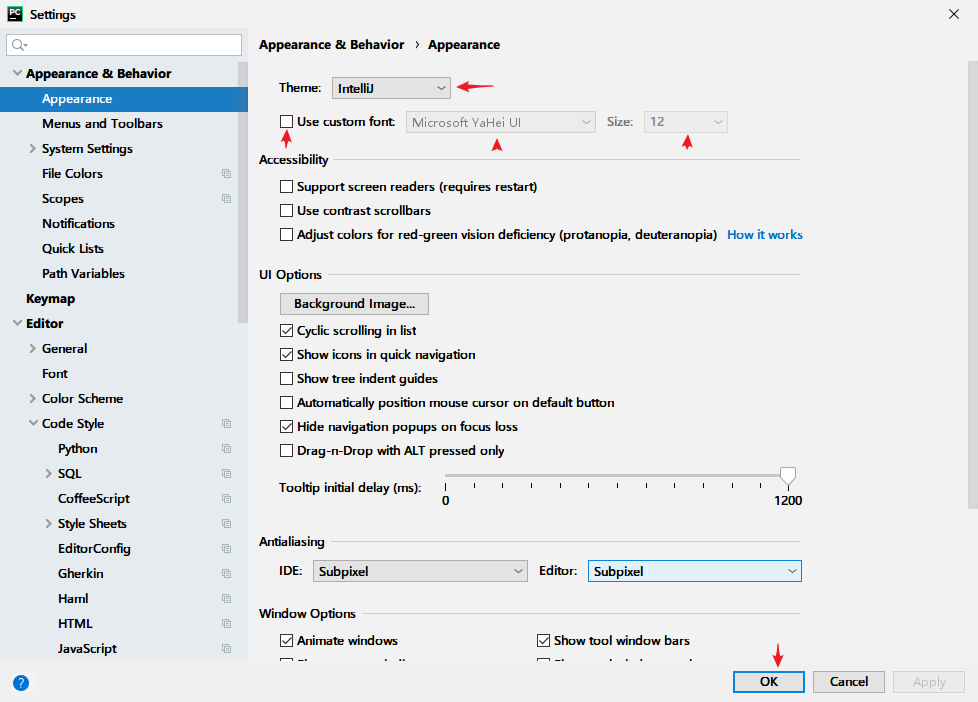Viewport: 978px width, 702px height.
Task: Click the Background Image button
Action: pyautogui.click(x=354, y=304)
